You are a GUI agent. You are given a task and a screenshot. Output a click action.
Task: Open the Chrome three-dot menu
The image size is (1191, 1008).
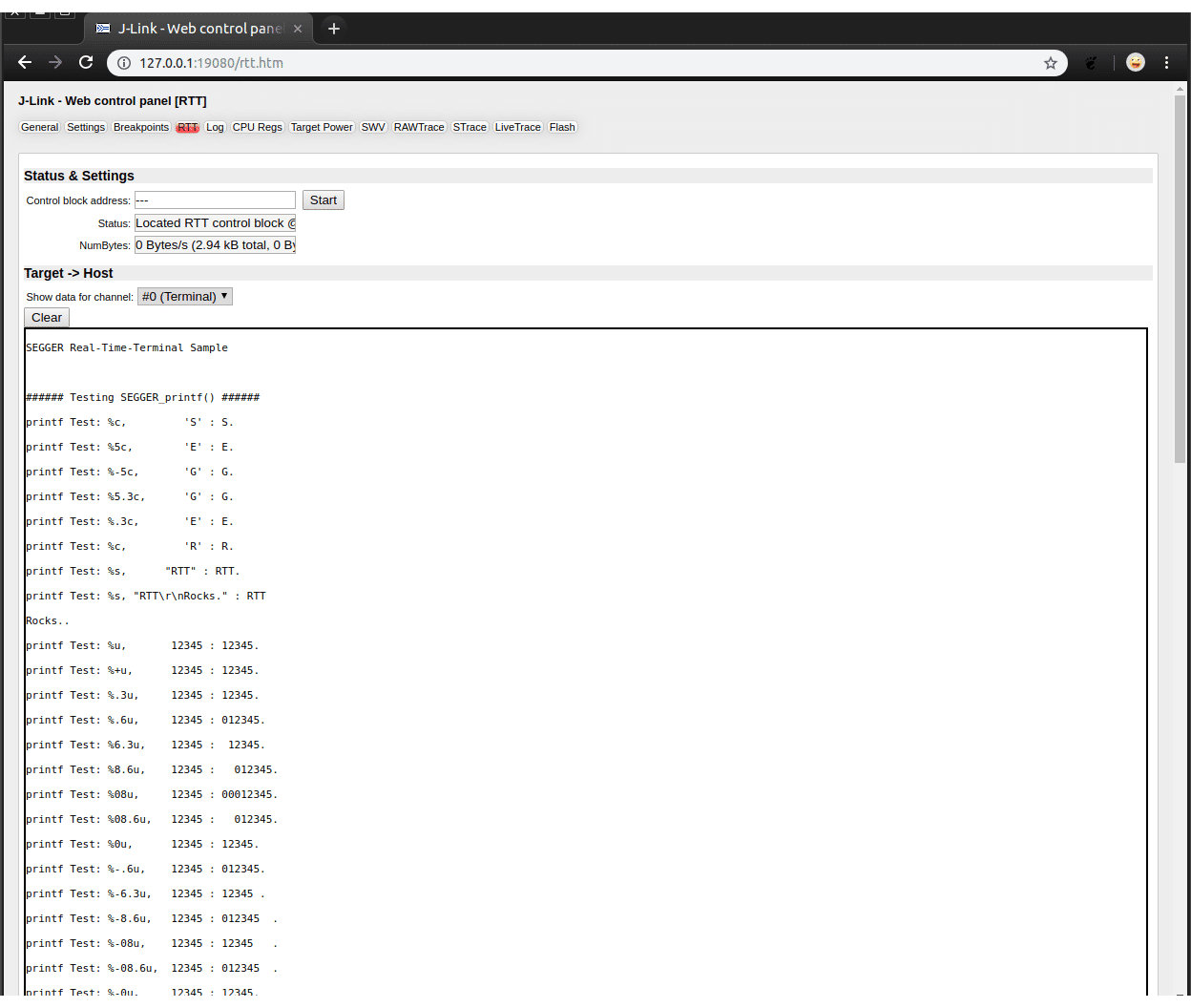point(1166,63)
